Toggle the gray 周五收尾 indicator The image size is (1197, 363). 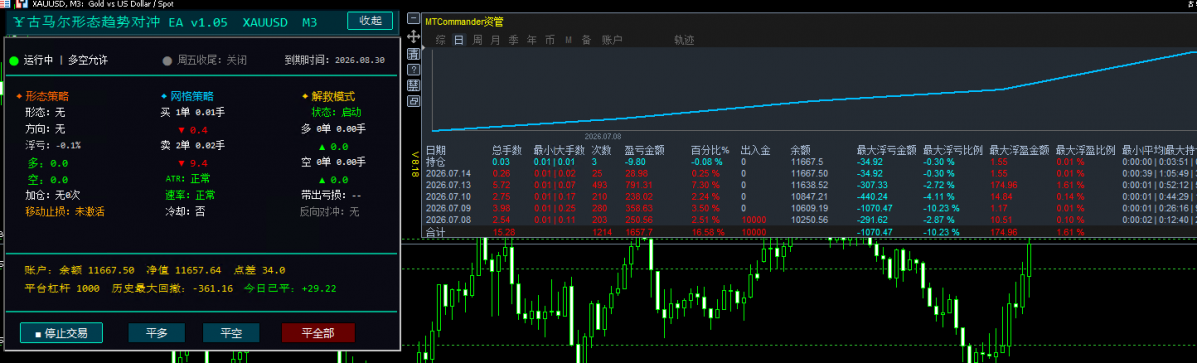[167, 60]
